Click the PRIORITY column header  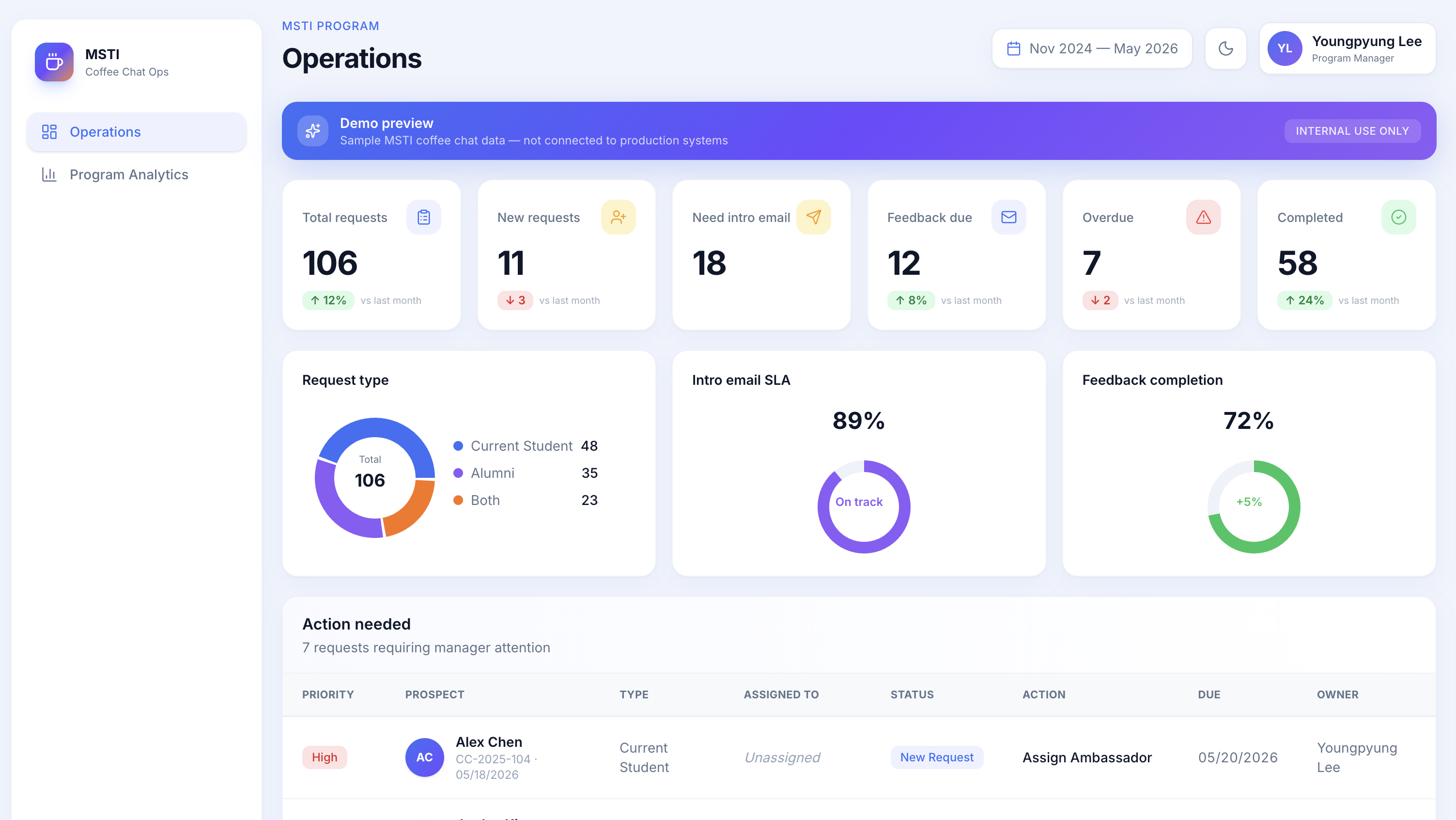(x=328, y=694)
